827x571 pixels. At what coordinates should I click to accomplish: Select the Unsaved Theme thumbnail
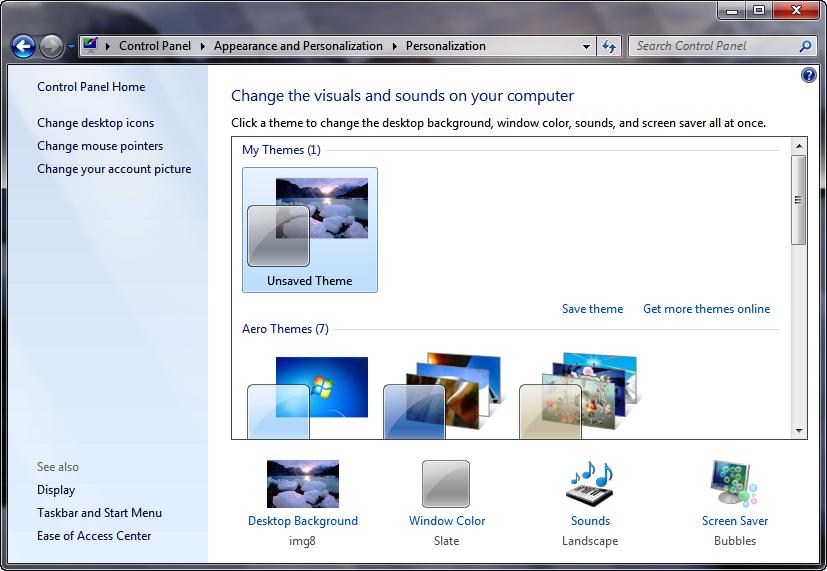click(x=310, y=230)
